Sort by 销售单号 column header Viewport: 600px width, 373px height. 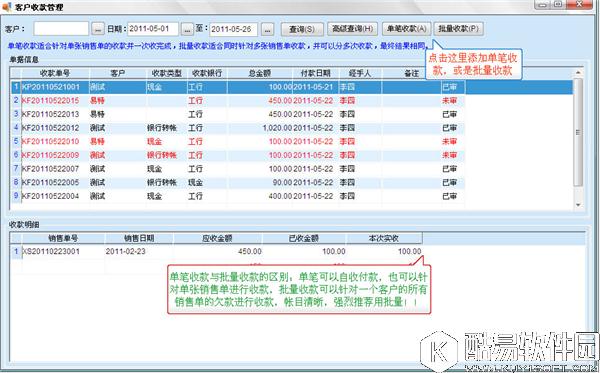63,238
